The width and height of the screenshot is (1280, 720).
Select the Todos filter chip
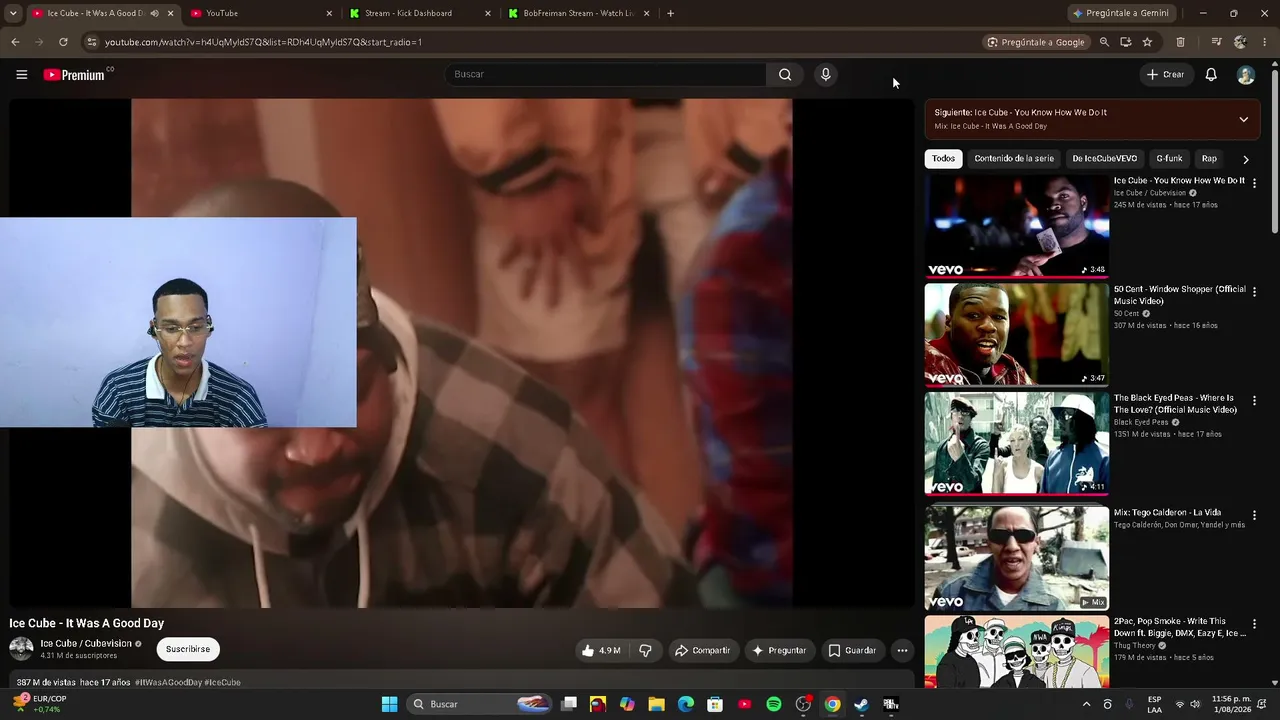(x=943, y=158)
